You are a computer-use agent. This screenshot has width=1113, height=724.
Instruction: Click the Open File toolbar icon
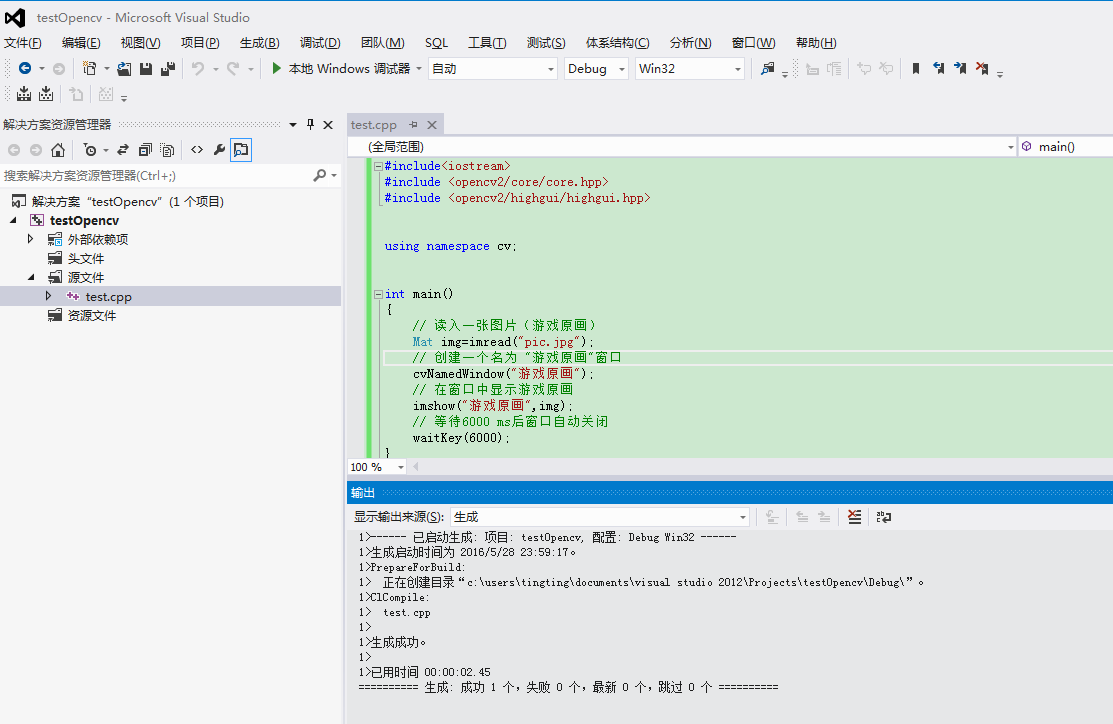[124, 69]
